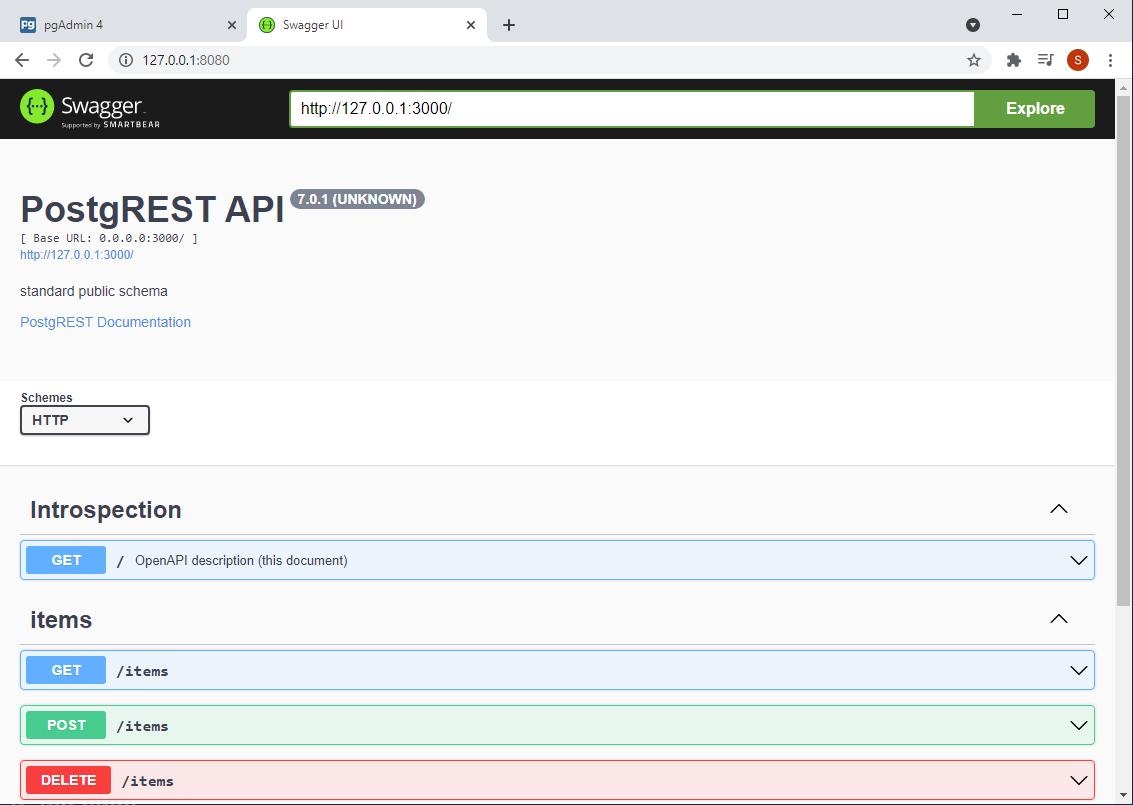The width and height of the screenshot is (1133, 805).
Task: Open the PostgREST Documentation link
Action: [x=105, y=322]
